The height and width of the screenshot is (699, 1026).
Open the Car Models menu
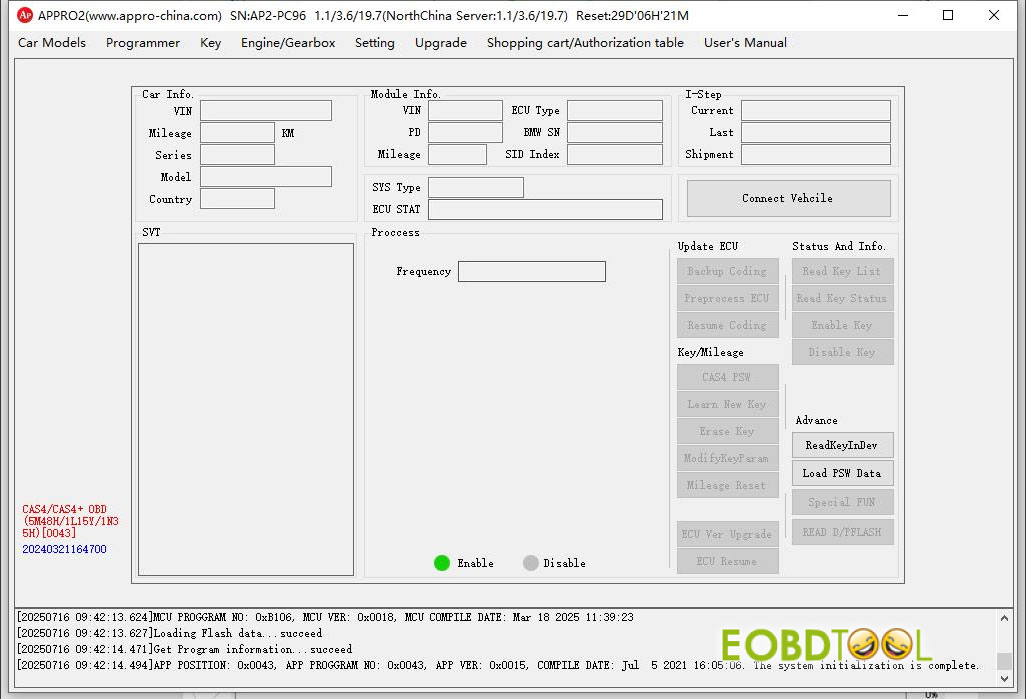coord(52,43)
